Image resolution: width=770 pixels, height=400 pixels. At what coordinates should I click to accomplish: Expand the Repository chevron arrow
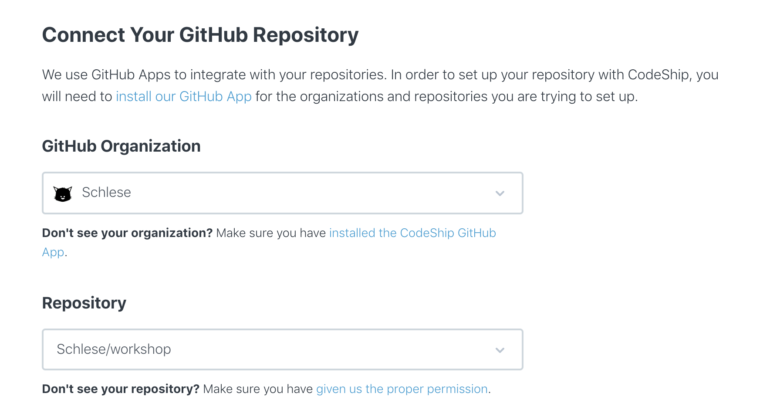[500, 350]
